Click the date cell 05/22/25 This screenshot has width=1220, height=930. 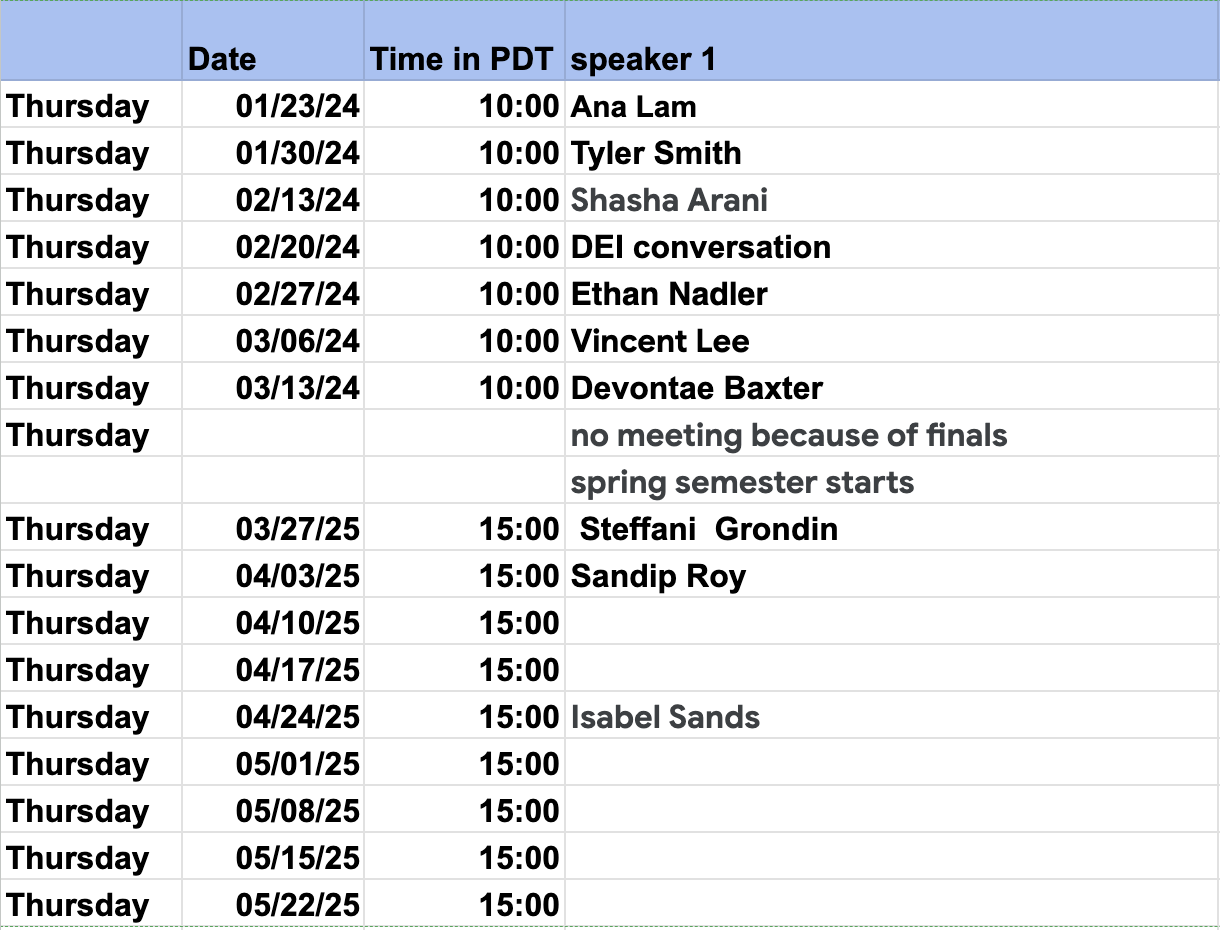pyautogui.click(x=297, y=905)
